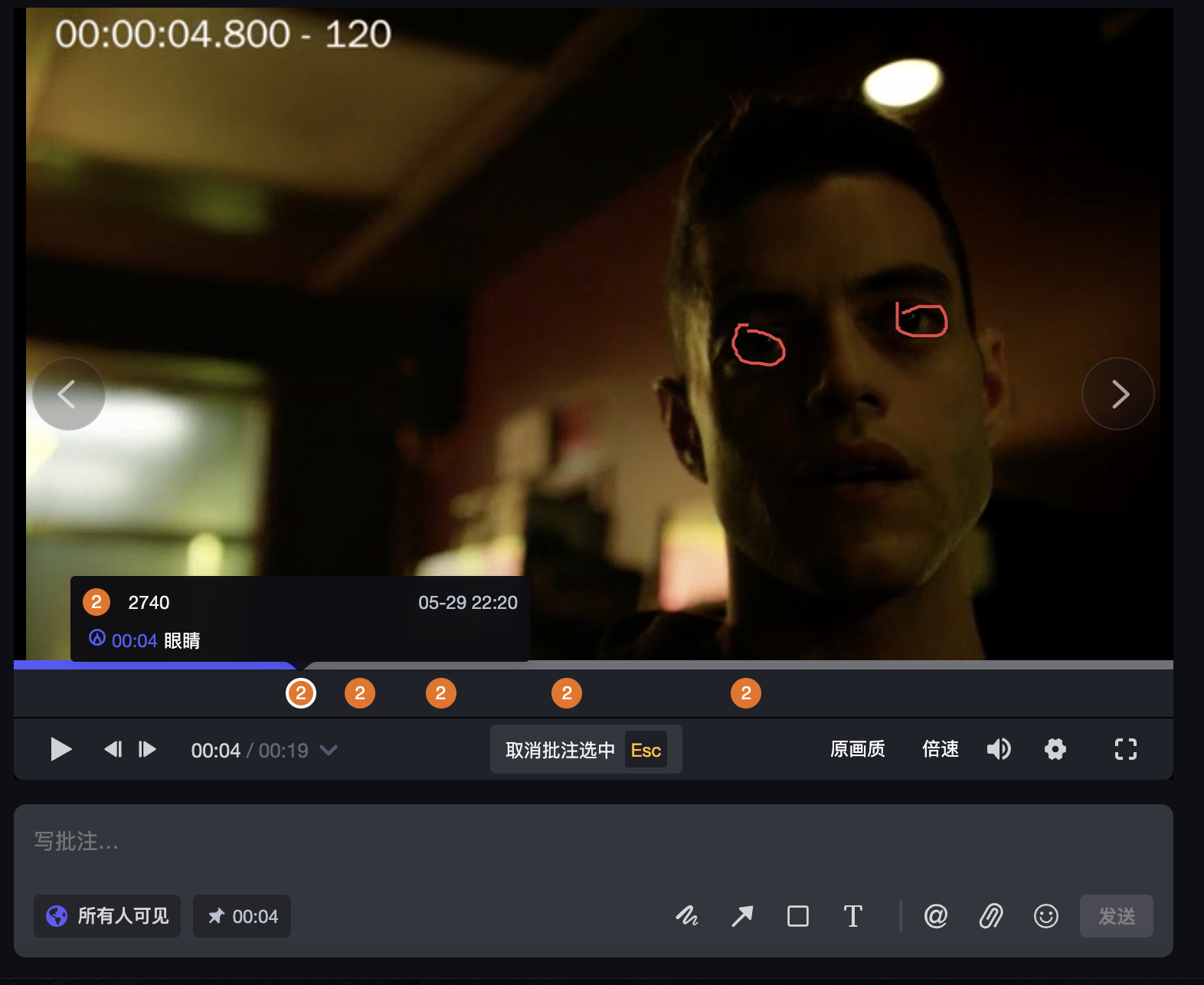Select the arrow drawing tool
1204x985 pixels.
[742, 916]
